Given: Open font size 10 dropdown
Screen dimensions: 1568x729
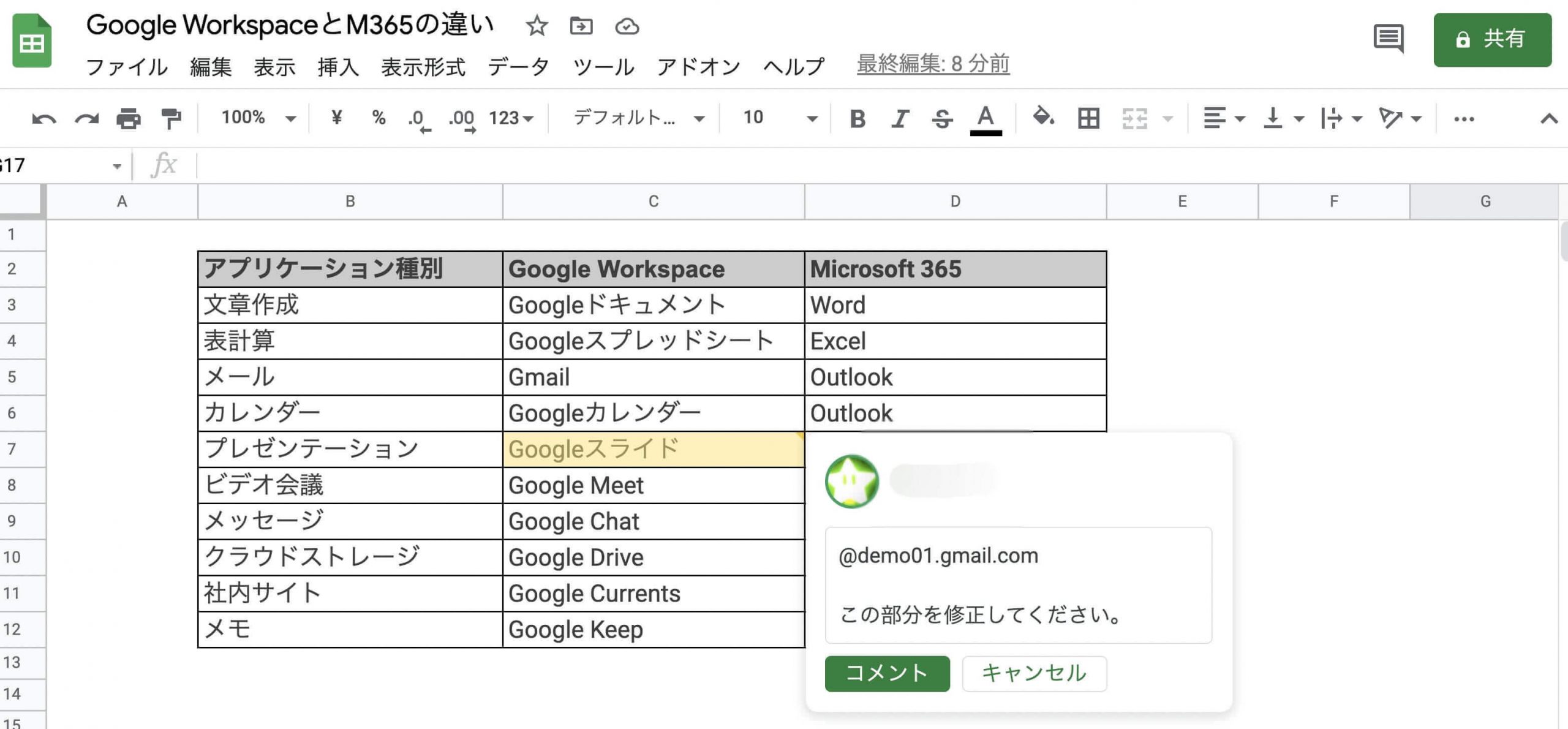Looking at the screenshot, I should click(x=780, y=118).
